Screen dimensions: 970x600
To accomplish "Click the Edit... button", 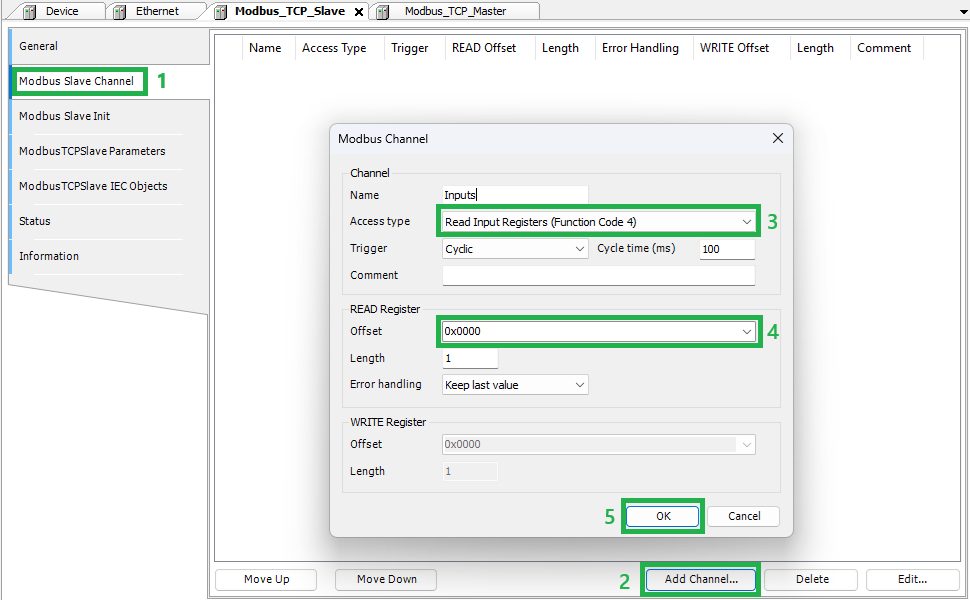I will (x=912, y=579).
